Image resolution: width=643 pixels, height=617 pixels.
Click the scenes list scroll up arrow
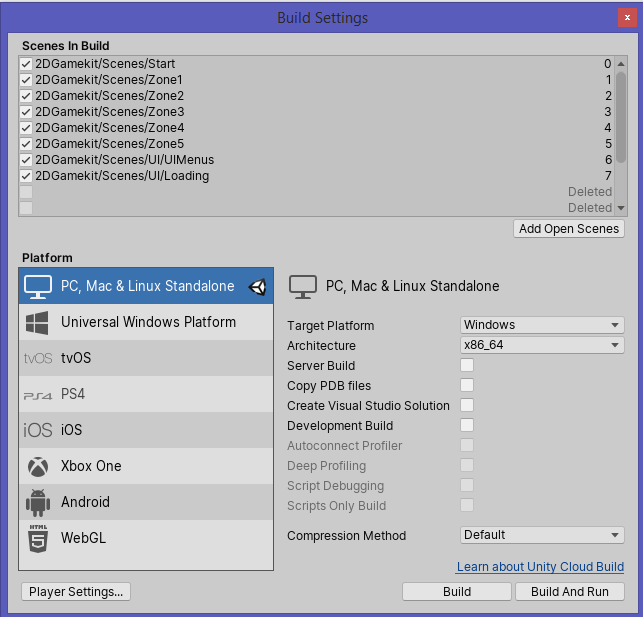point(621,64)
